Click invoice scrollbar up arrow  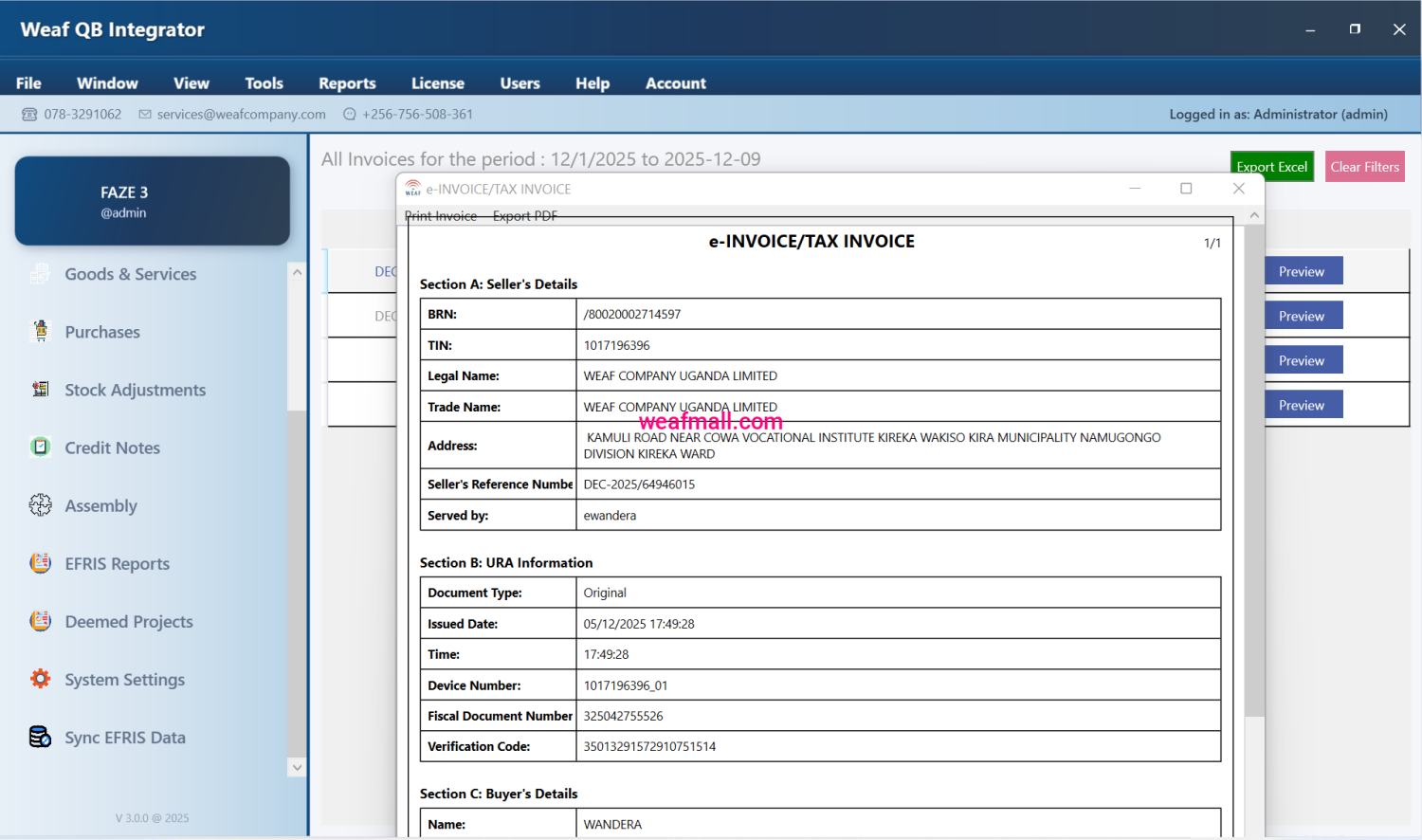tap(1254, 216)
